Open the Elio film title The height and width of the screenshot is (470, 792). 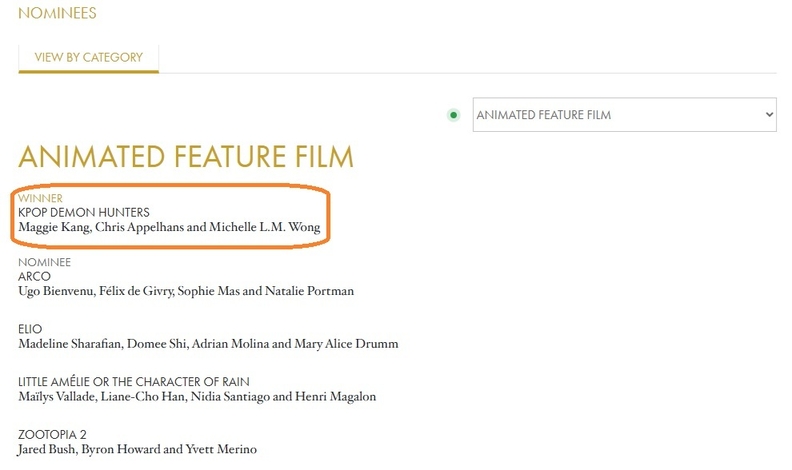(x=32, y=328)
